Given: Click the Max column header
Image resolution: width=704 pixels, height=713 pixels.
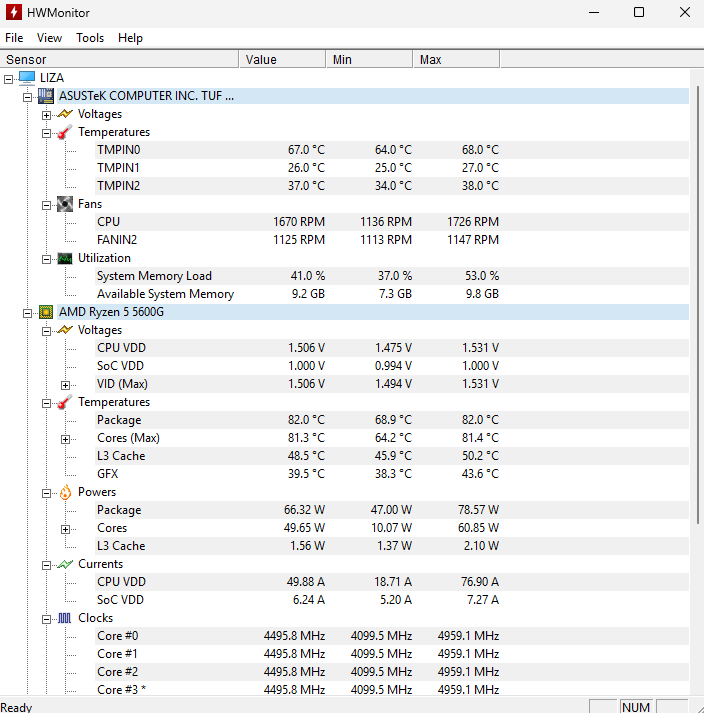Looking at the screenshot, I should [457, 60].
